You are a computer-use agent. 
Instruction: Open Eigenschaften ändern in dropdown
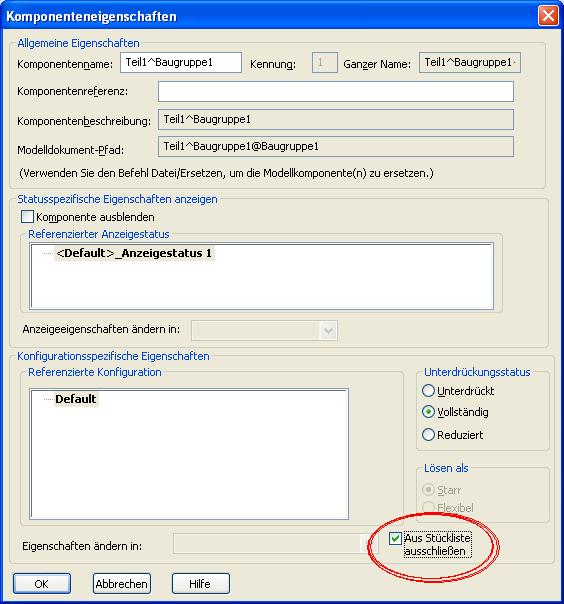pos(275,544)
